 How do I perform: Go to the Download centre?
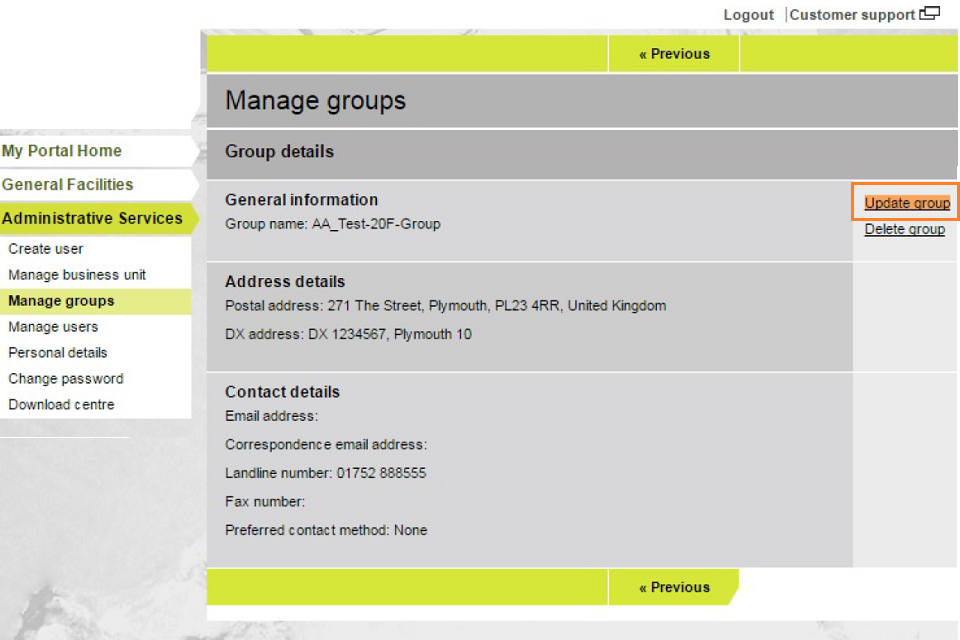point(61,405)
